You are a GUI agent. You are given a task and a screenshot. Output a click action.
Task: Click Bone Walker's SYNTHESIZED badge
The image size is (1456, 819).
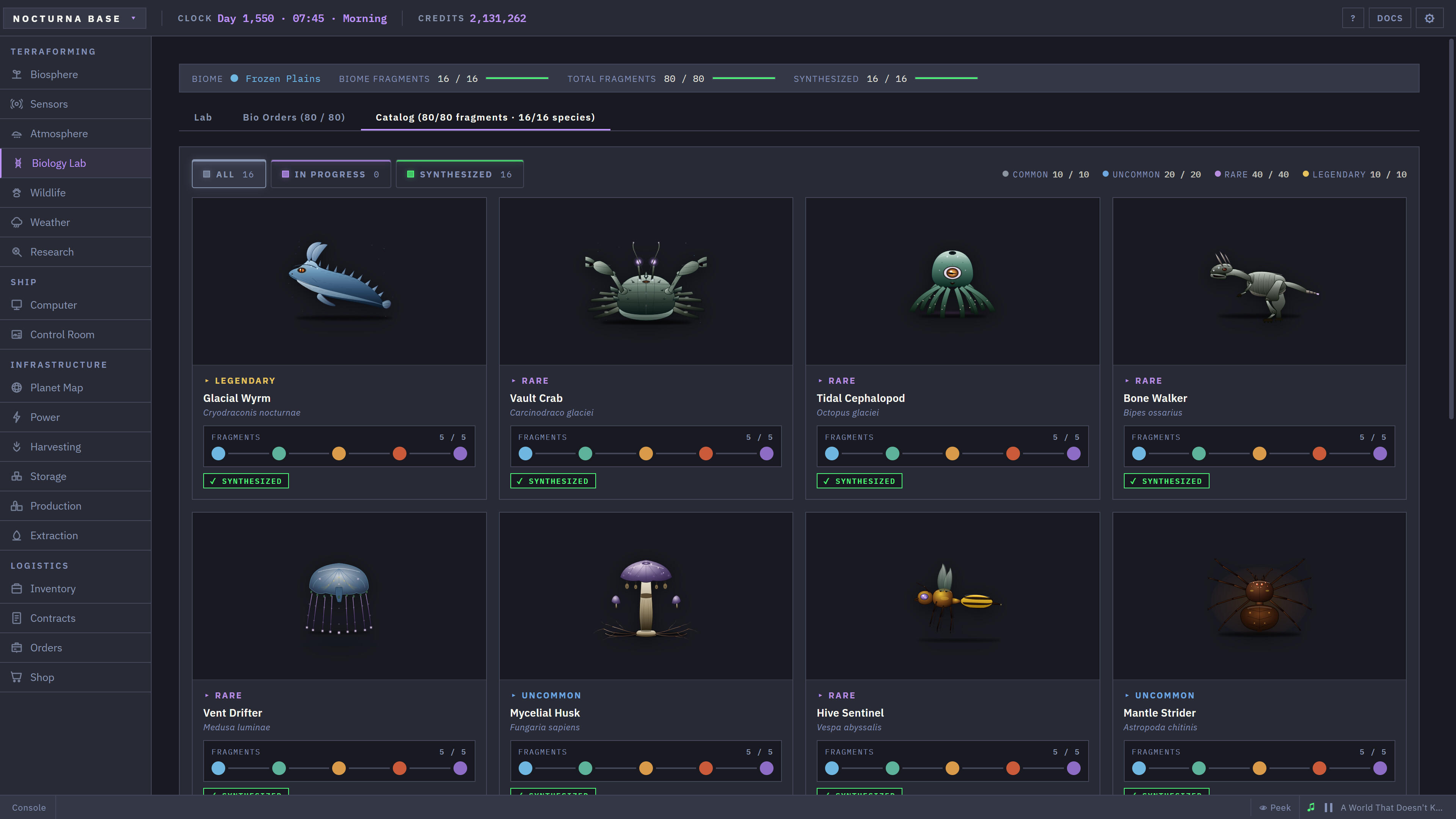tap(1166, 480)
